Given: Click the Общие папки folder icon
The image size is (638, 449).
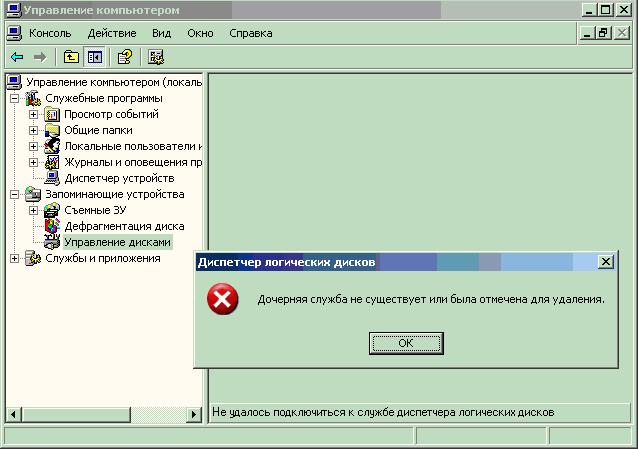Looking at the screenshot, I should (x=52, y=130).
